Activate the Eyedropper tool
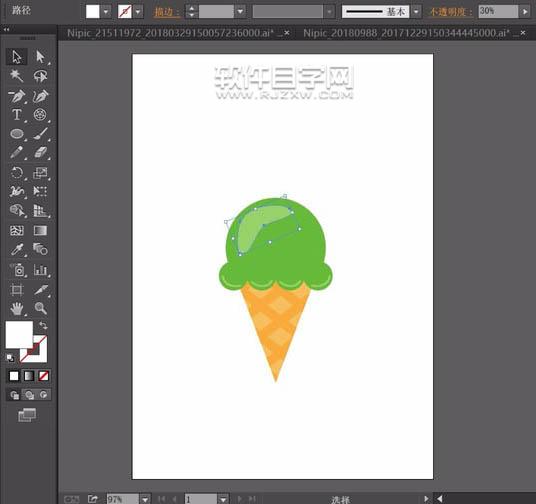This screenshot has width=536, height=504. pyautogui.click(x=17, y=249)
